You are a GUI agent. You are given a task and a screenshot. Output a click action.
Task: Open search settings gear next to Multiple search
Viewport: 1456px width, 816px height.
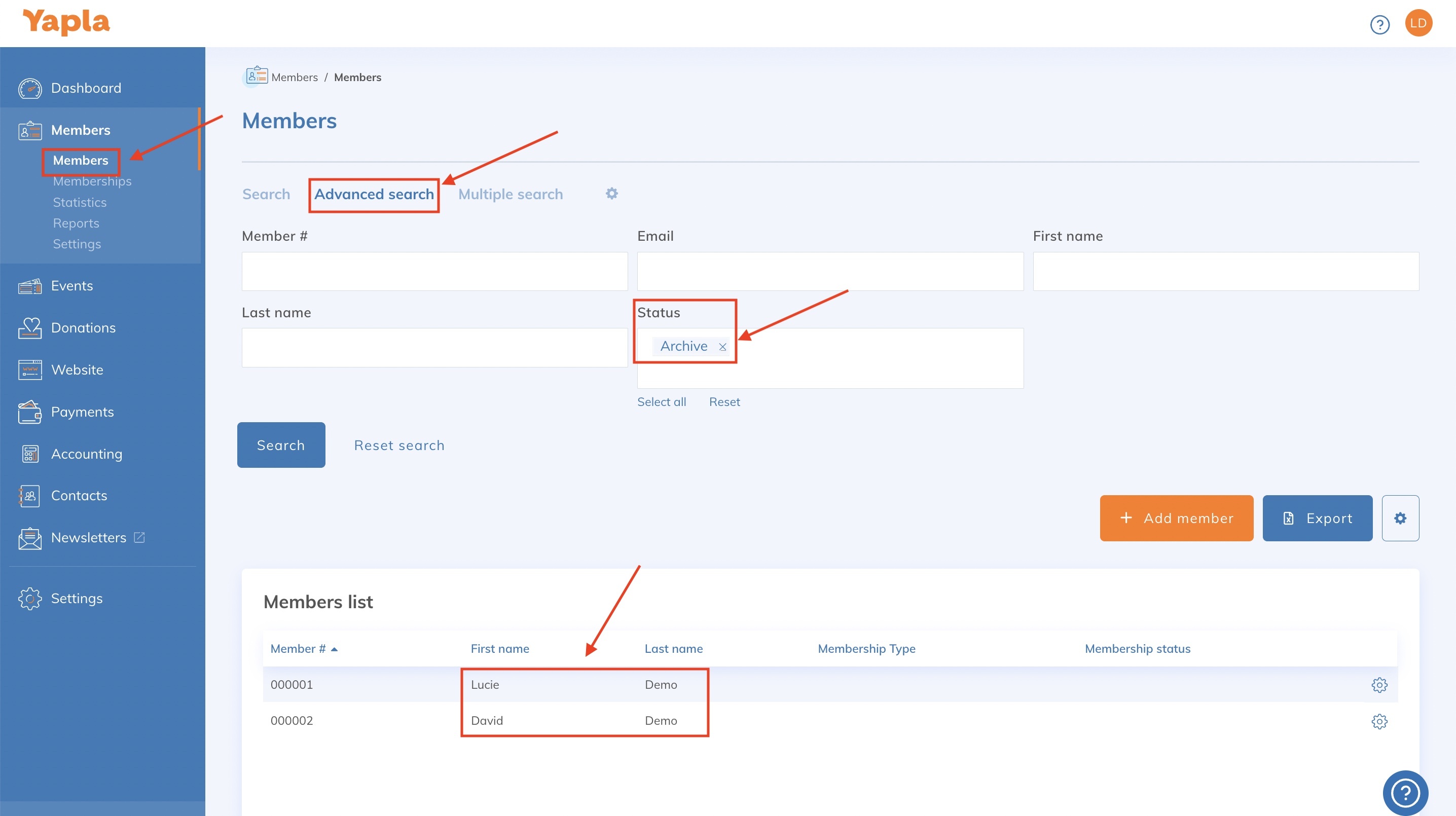point(611,194)
